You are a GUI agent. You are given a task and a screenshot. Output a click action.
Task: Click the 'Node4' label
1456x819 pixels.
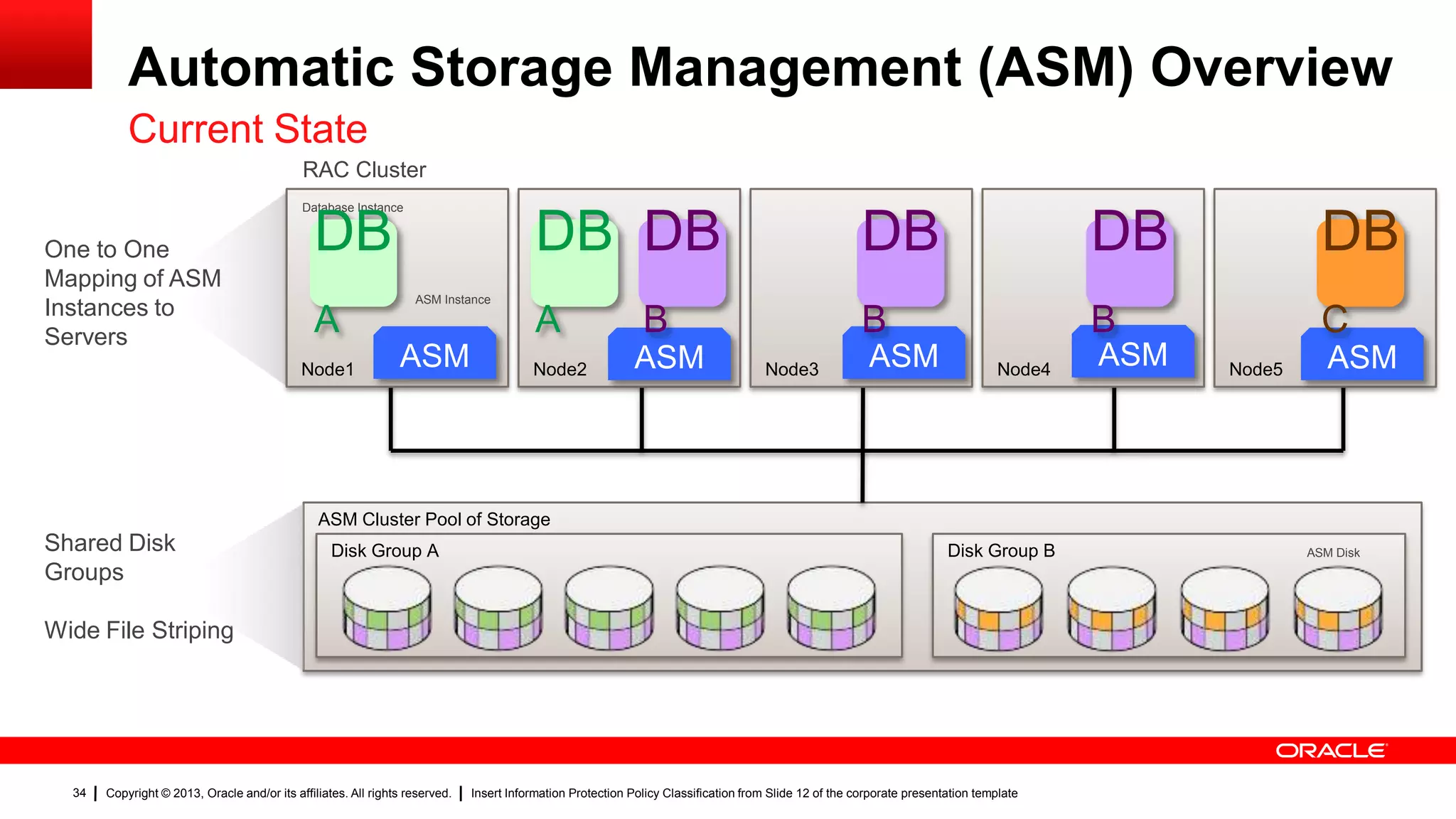click(x=1024, y=370)
